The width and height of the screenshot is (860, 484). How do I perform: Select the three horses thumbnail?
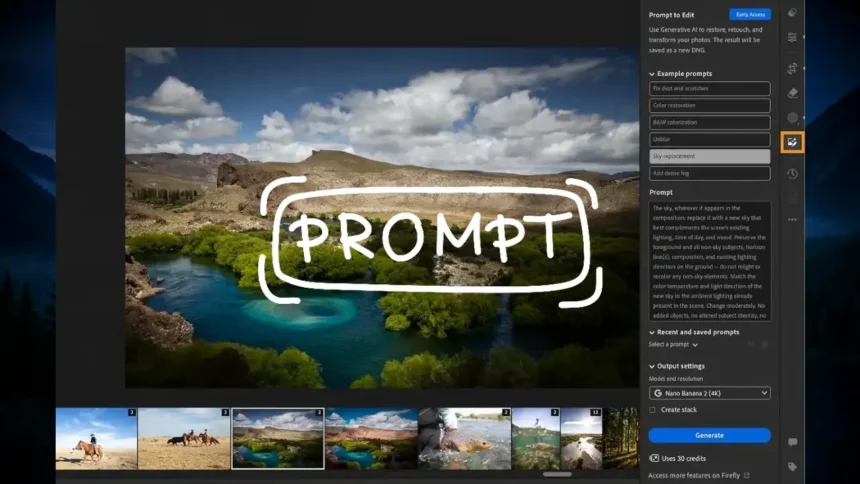click(184, 438)
